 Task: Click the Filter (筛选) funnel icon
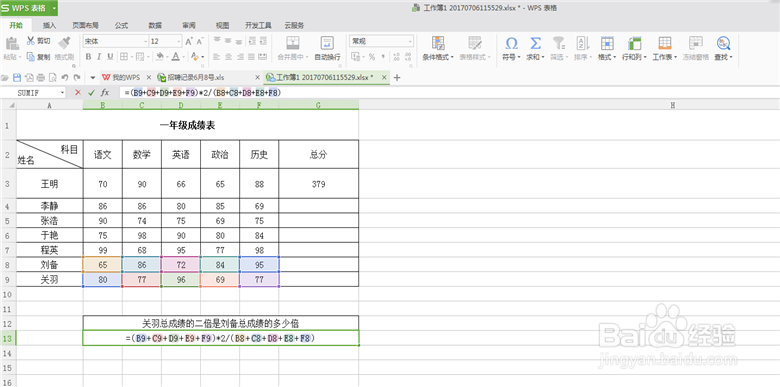point(559,43)
